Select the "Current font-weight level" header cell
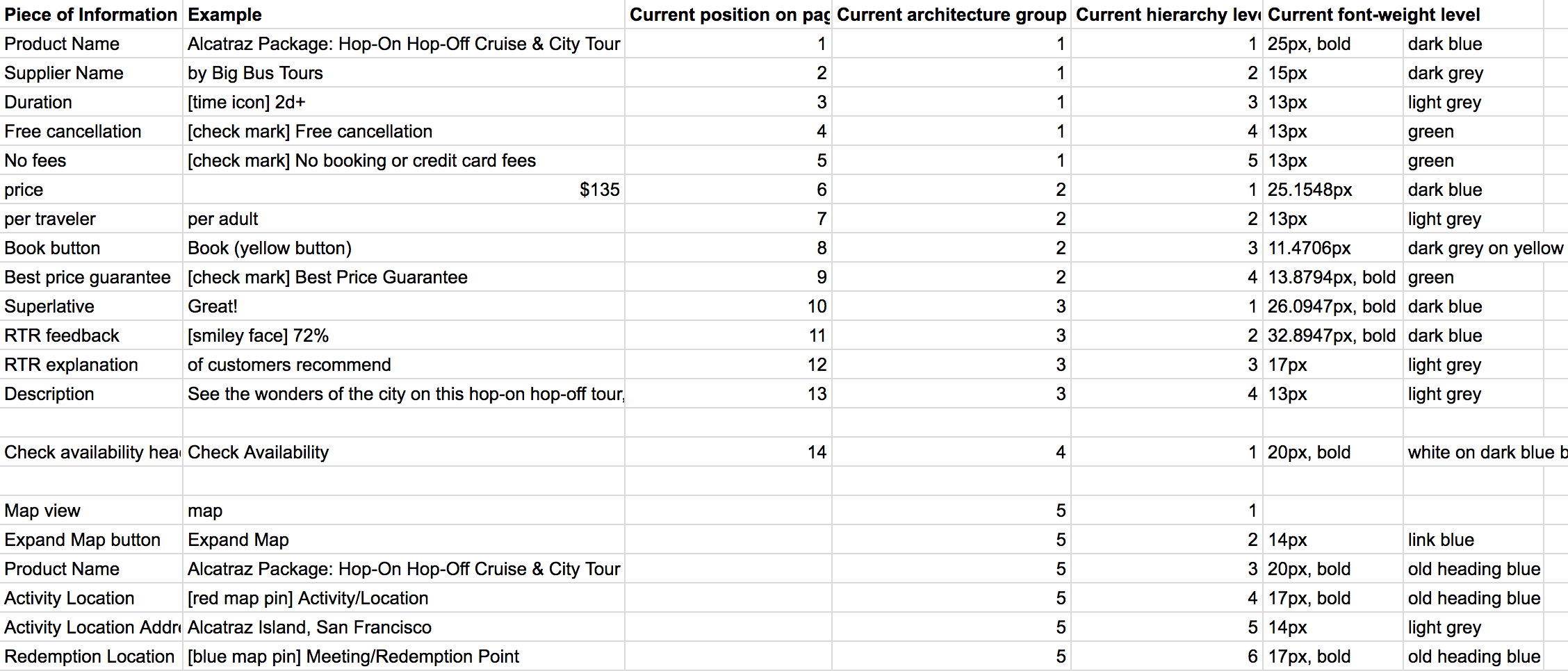This screenshot has width=1568, height=671. pos(1373,15)
